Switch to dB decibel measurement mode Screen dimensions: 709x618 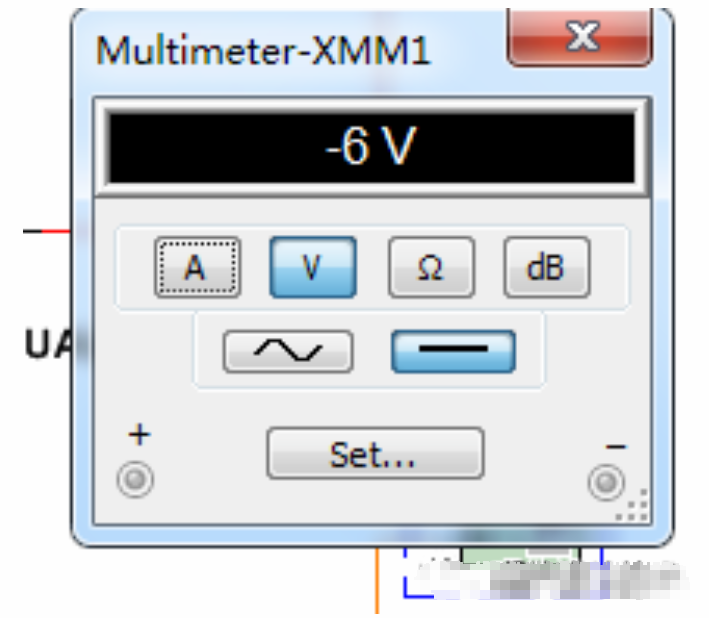[x=546, y=267]
